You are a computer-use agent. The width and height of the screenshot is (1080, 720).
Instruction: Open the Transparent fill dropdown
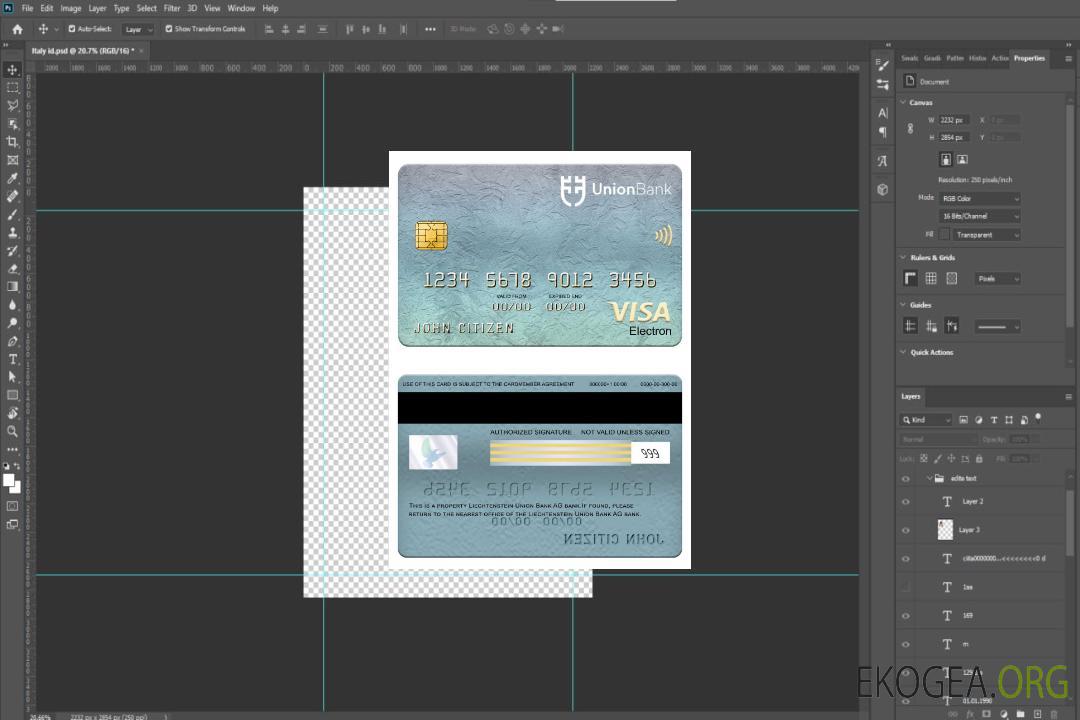pos(987,235)
